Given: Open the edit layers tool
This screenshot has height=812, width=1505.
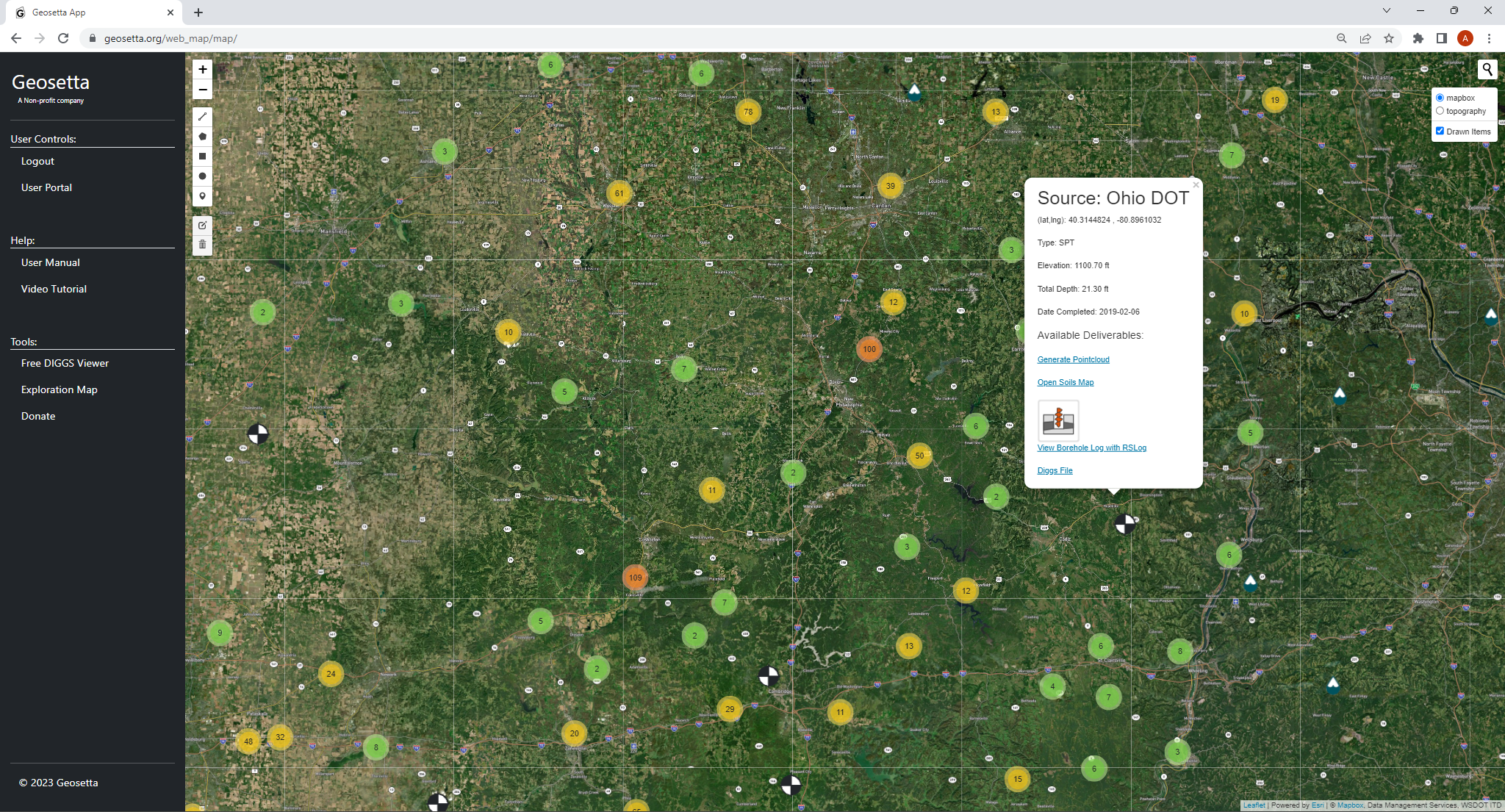Looking at the screenshot, I should tap(203, 225).
